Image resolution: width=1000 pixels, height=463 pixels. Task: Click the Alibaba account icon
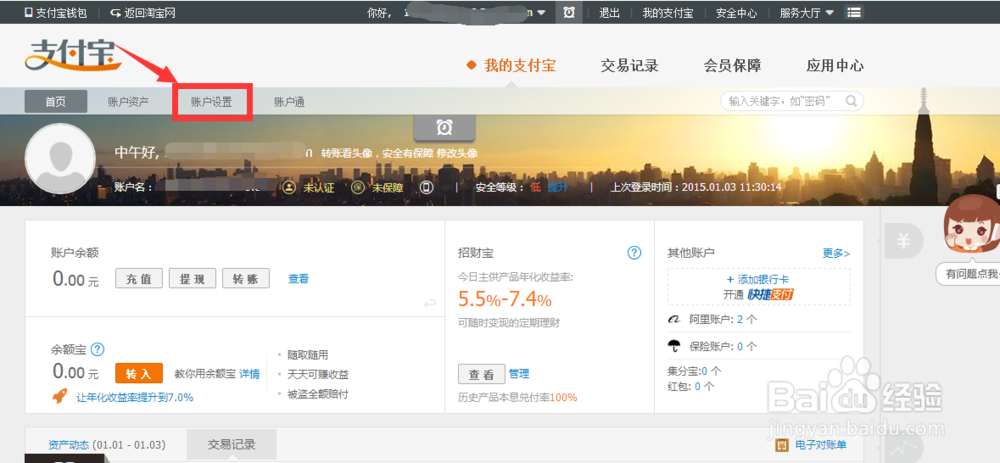[x=674, y=320]
